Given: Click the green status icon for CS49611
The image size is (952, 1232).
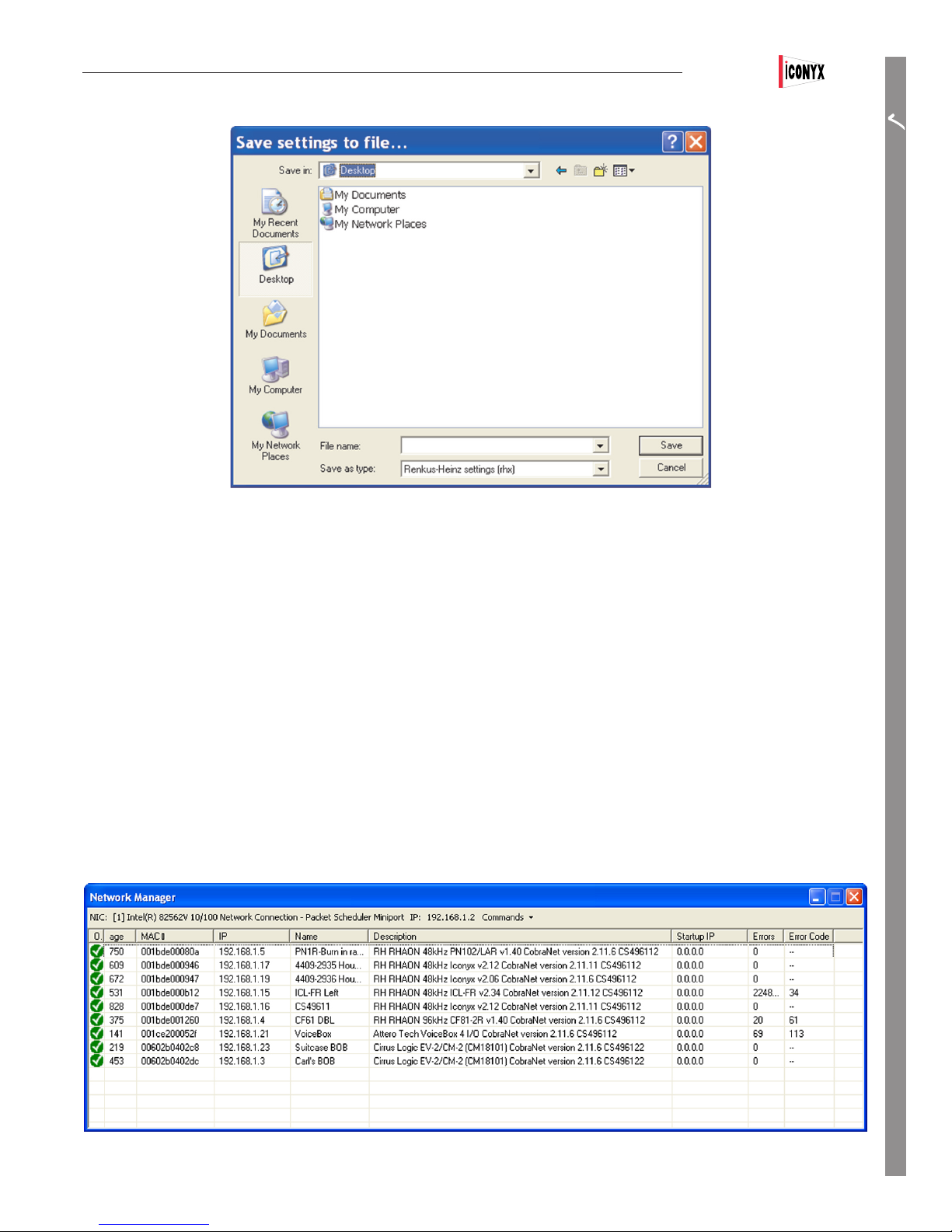Looking at the screenshot, I should [x=96, y=1006].
